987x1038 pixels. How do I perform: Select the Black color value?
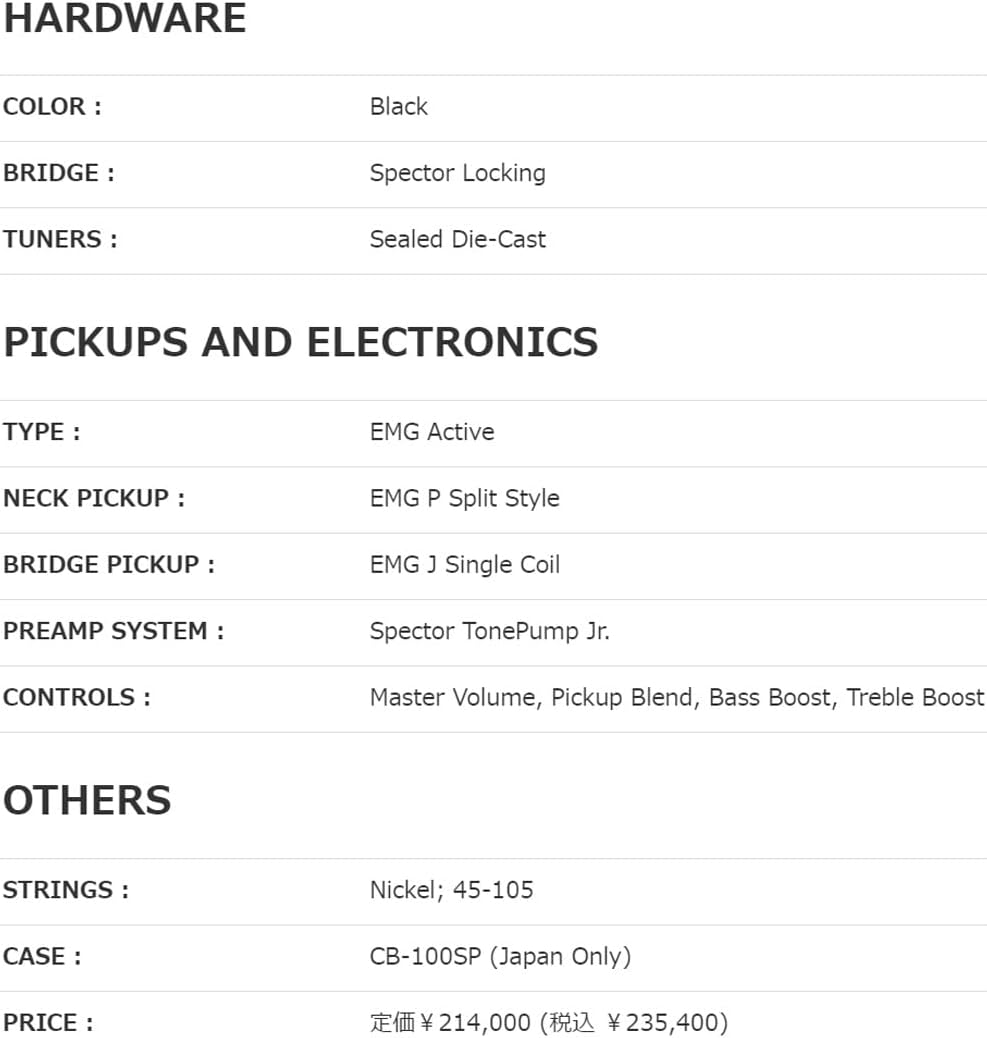[x=398, y=107]
